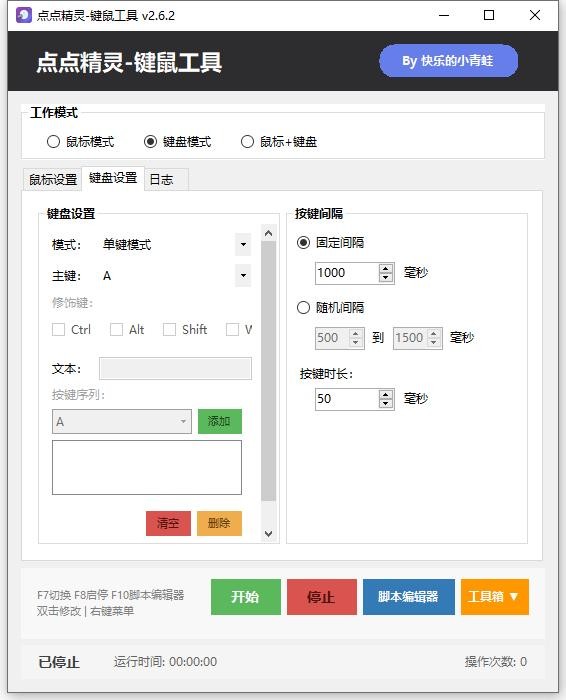Click the scroll down arrow in keyboard settings

(x=268, y=533)
